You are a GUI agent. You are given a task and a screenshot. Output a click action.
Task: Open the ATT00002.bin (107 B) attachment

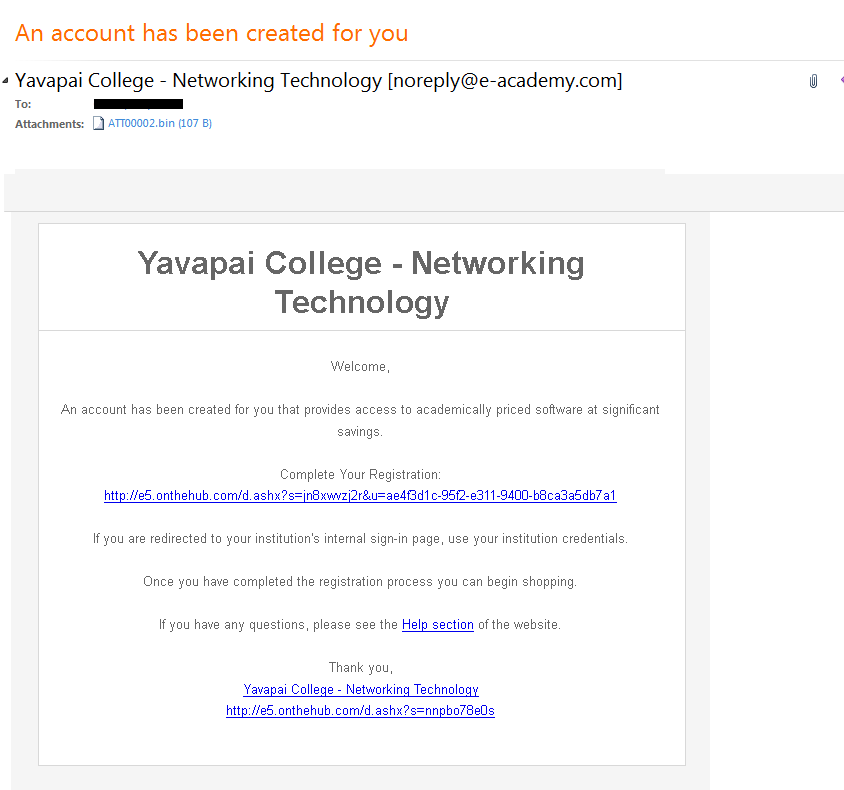[x=160, y=123]
